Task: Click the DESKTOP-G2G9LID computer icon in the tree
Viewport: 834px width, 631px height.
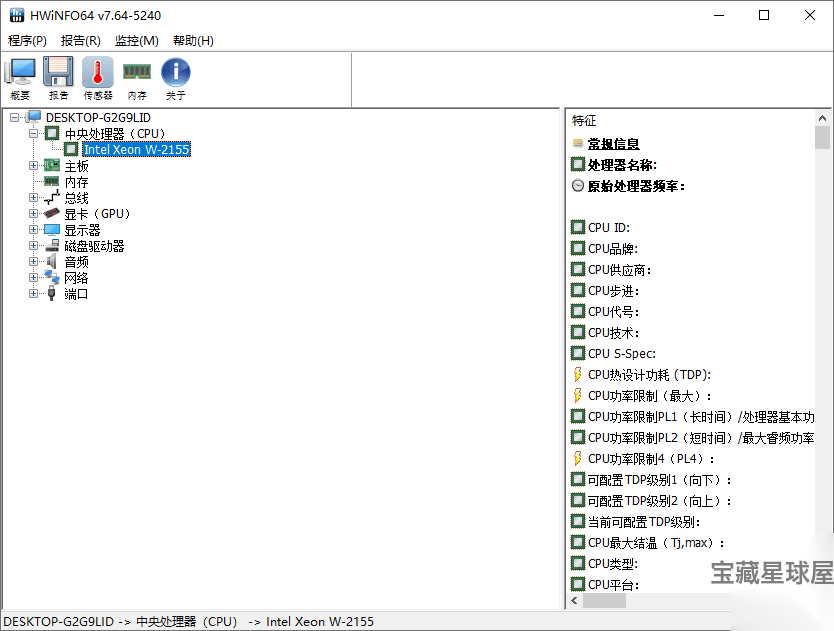Action: coord(34,117)
